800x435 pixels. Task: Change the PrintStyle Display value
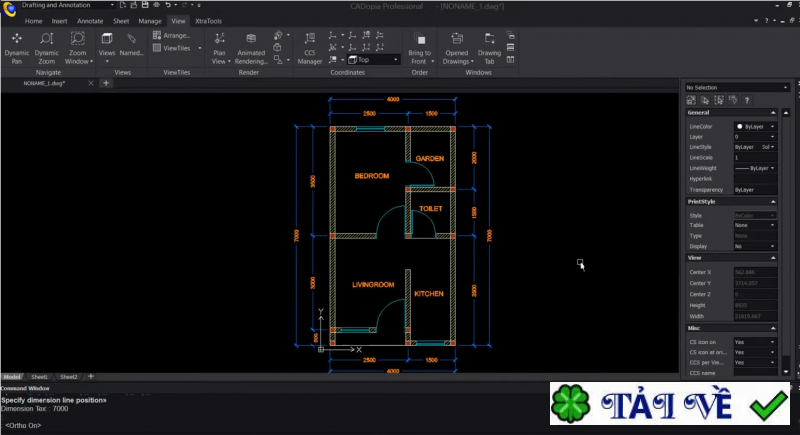tap(754, 246)
